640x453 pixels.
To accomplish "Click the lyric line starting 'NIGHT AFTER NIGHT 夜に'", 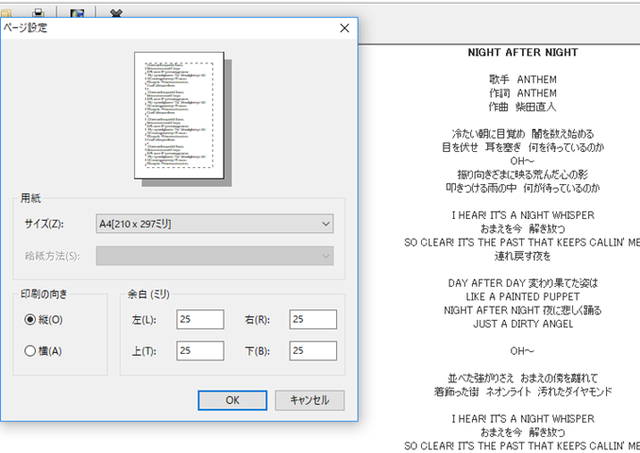I will 523,310.
